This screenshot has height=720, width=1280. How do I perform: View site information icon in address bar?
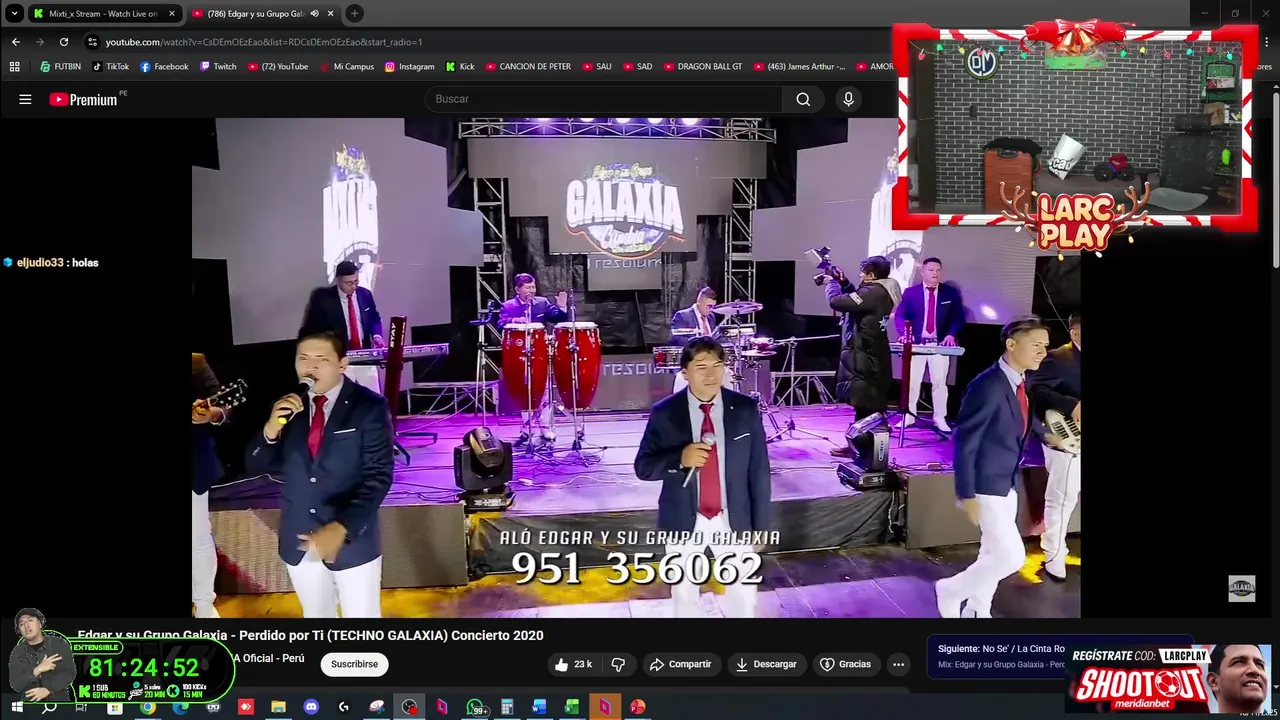pos(92,42)
